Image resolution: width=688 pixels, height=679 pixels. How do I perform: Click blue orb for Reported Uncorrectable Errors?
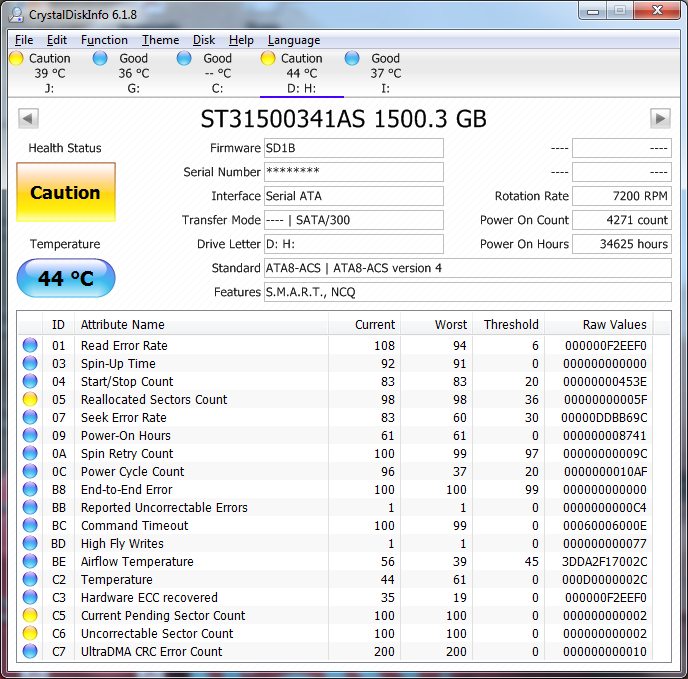pyautogui.click(x=30, y=507)
